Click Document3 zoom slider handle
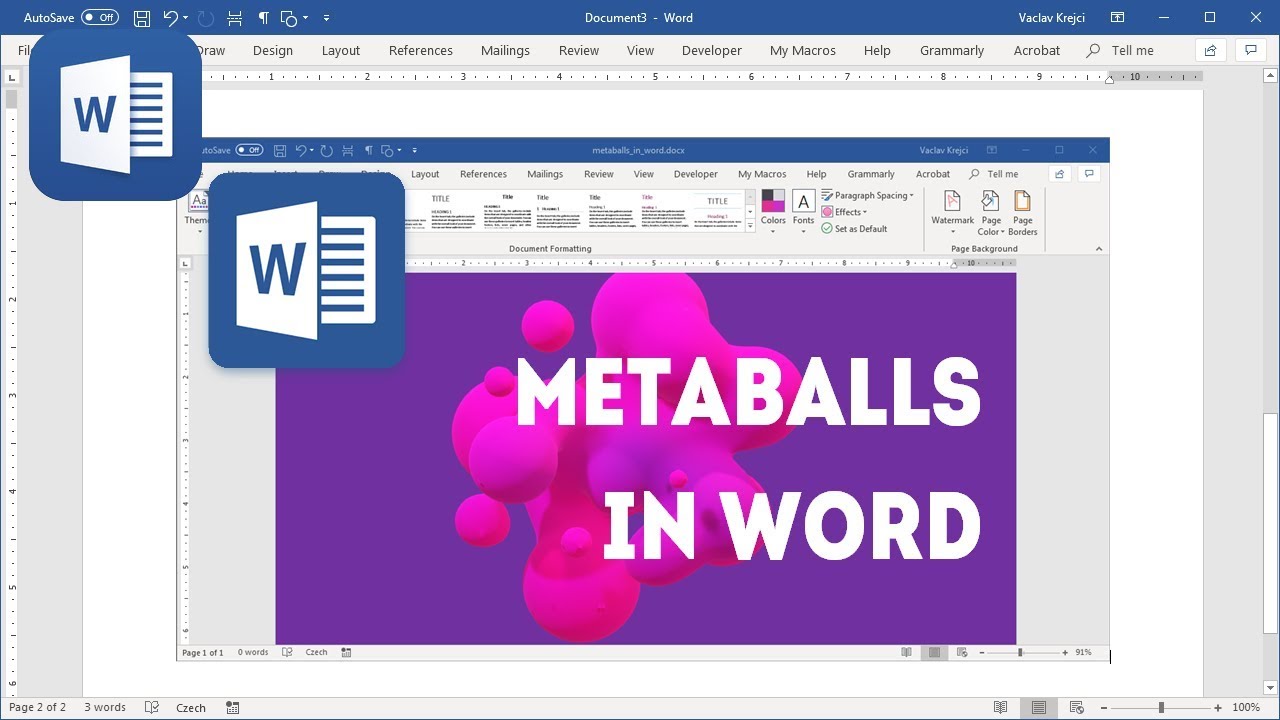 (x=1161, y=707)
